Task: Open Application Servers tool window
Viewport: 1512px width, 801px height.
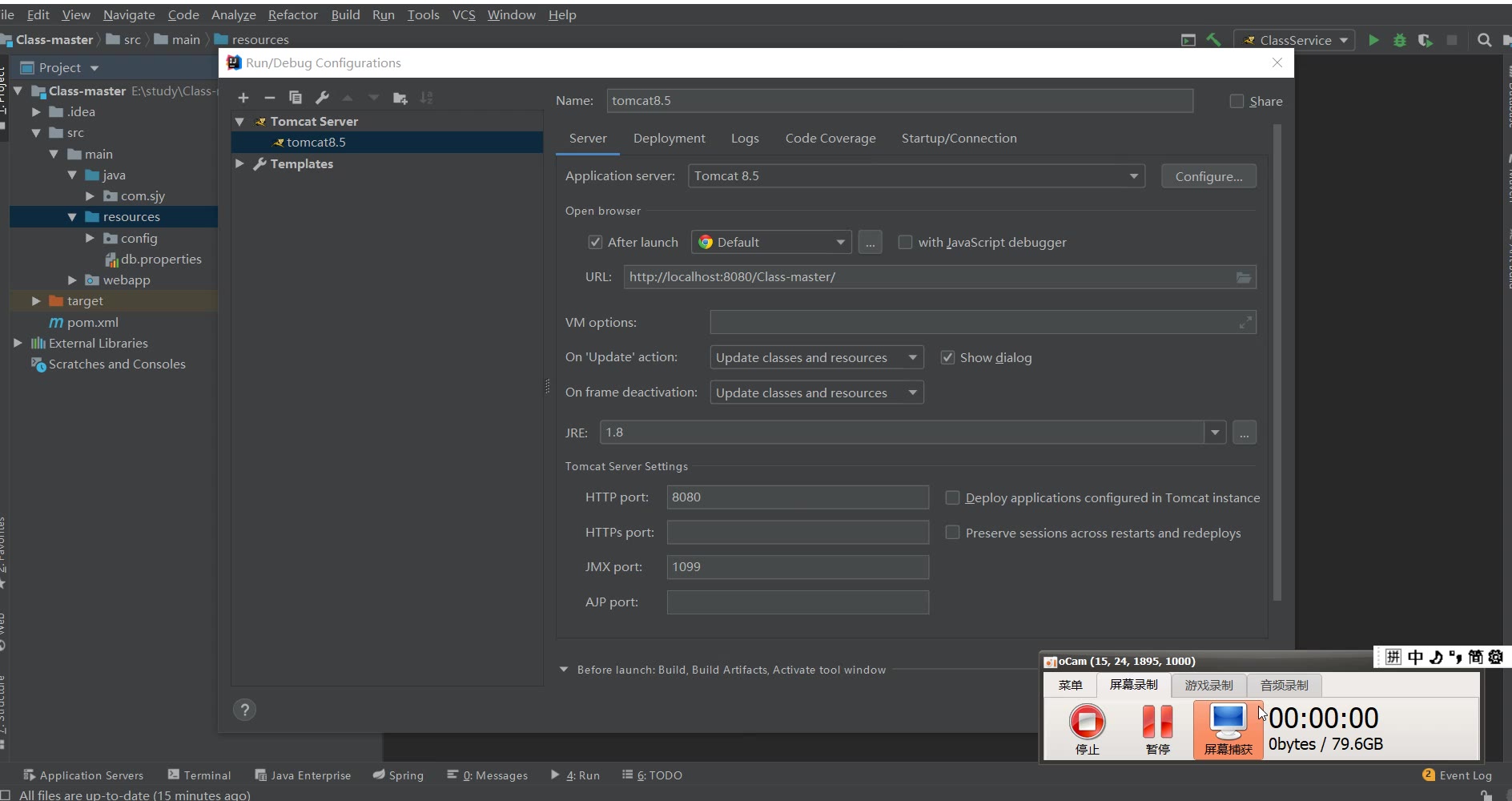Action: 83,775
